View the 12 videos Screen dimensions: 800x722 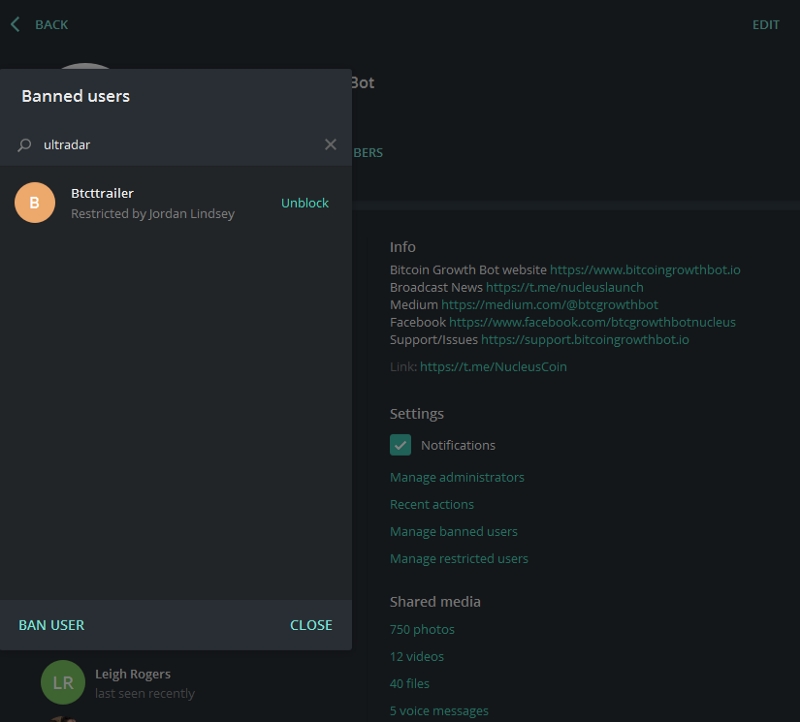click(x=416, y=657)
